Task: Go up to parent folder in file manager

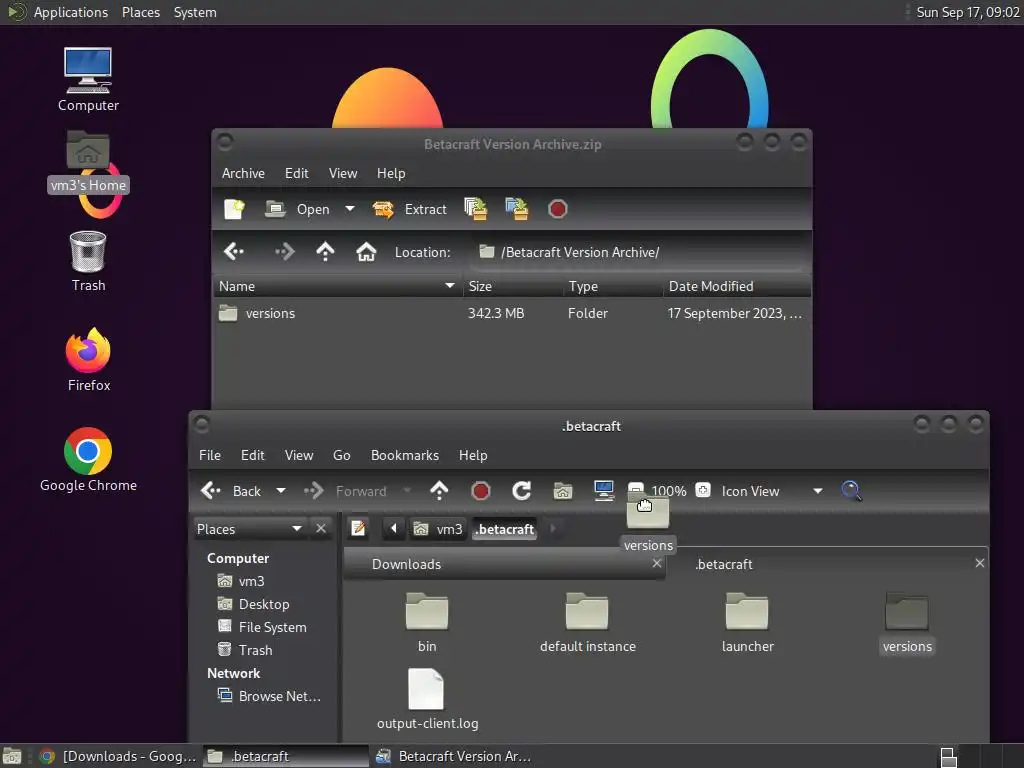Action: [x=440, y=491]
